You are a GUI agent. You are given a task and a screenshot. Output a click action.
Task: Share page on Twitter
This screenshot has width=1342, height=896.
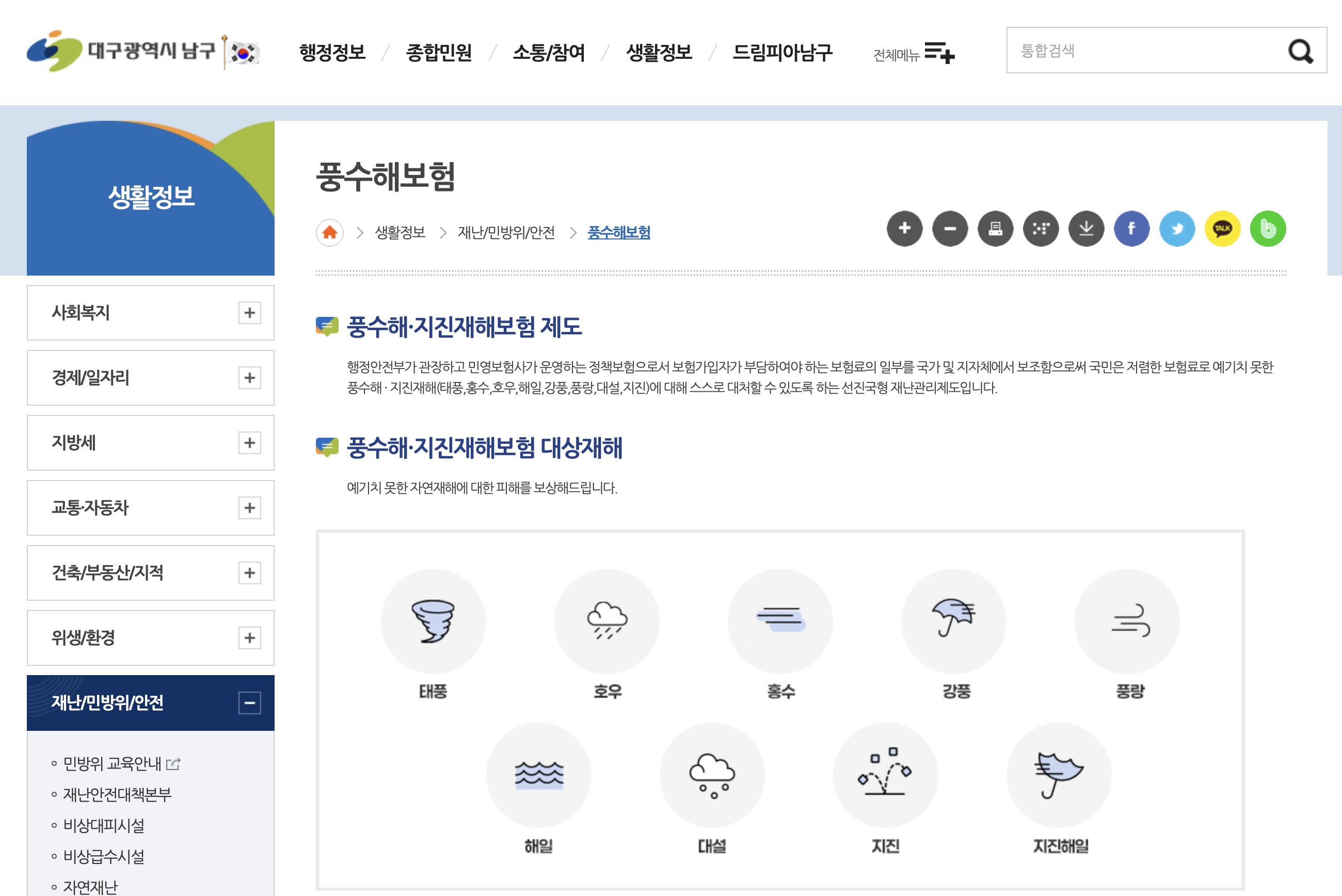(1177, 229)
